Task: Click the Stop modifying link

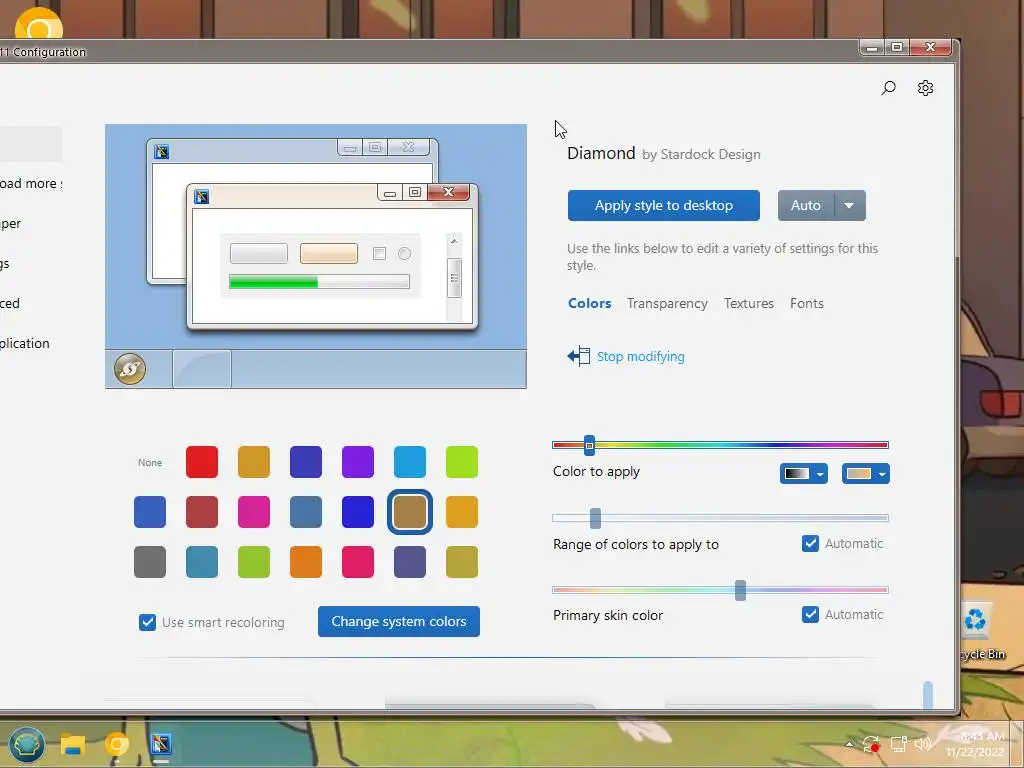Action: click(x=641, y=357)
